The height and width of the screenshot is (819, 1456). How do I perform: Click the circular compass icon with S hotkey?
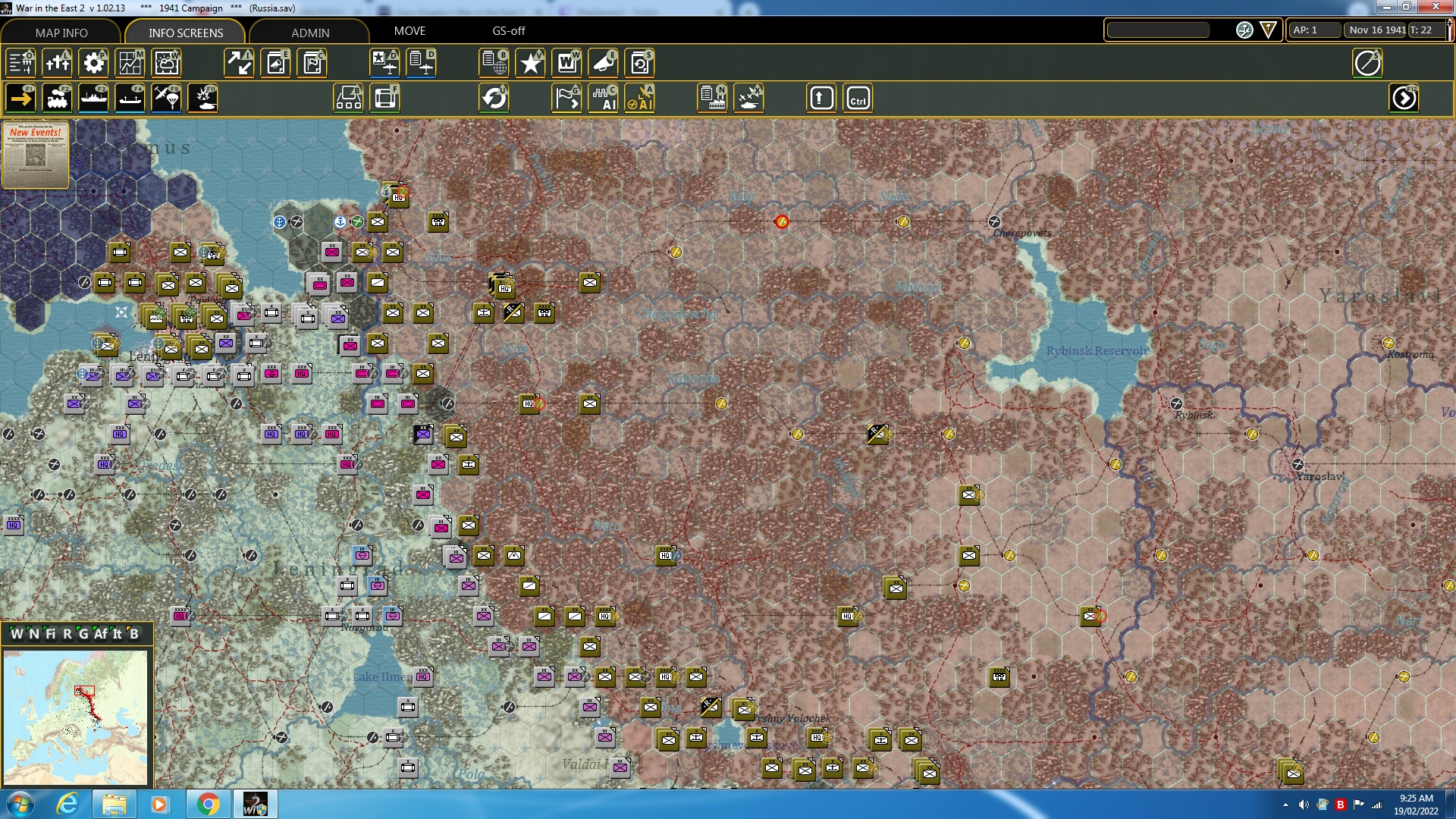[1367, 63]
